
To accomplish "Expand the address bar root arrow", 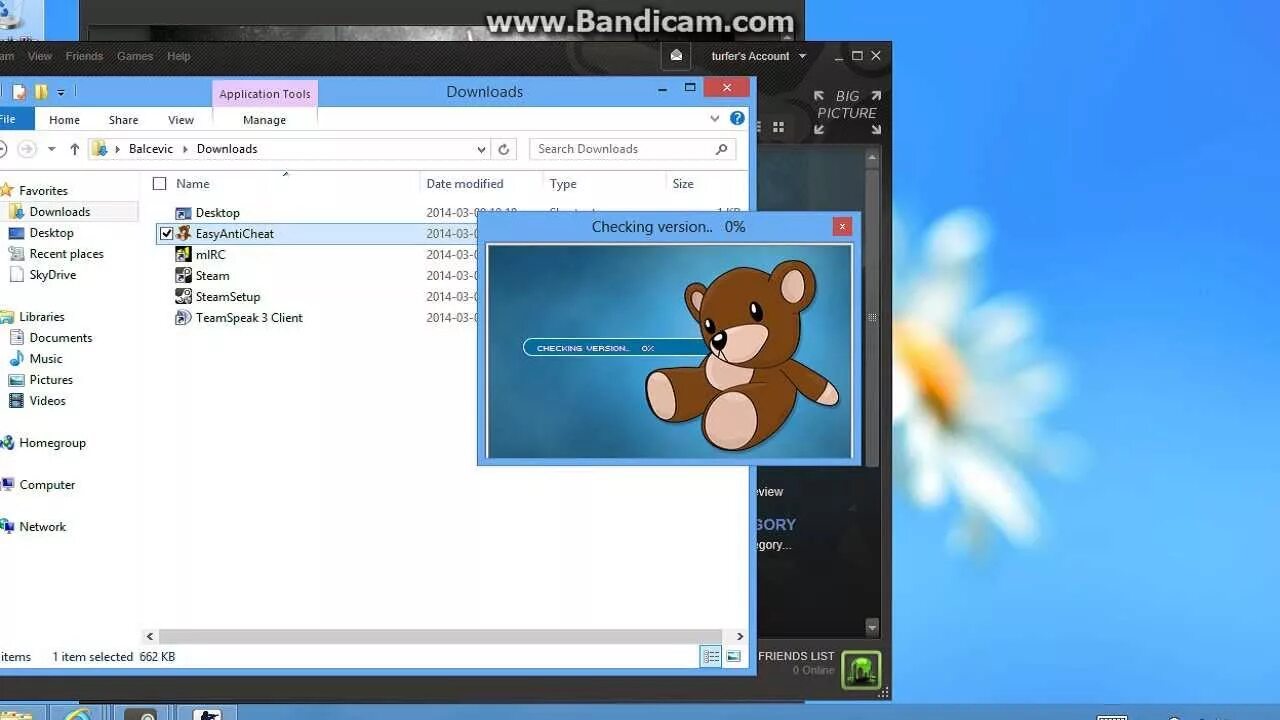I will click(x=117, y=149).
